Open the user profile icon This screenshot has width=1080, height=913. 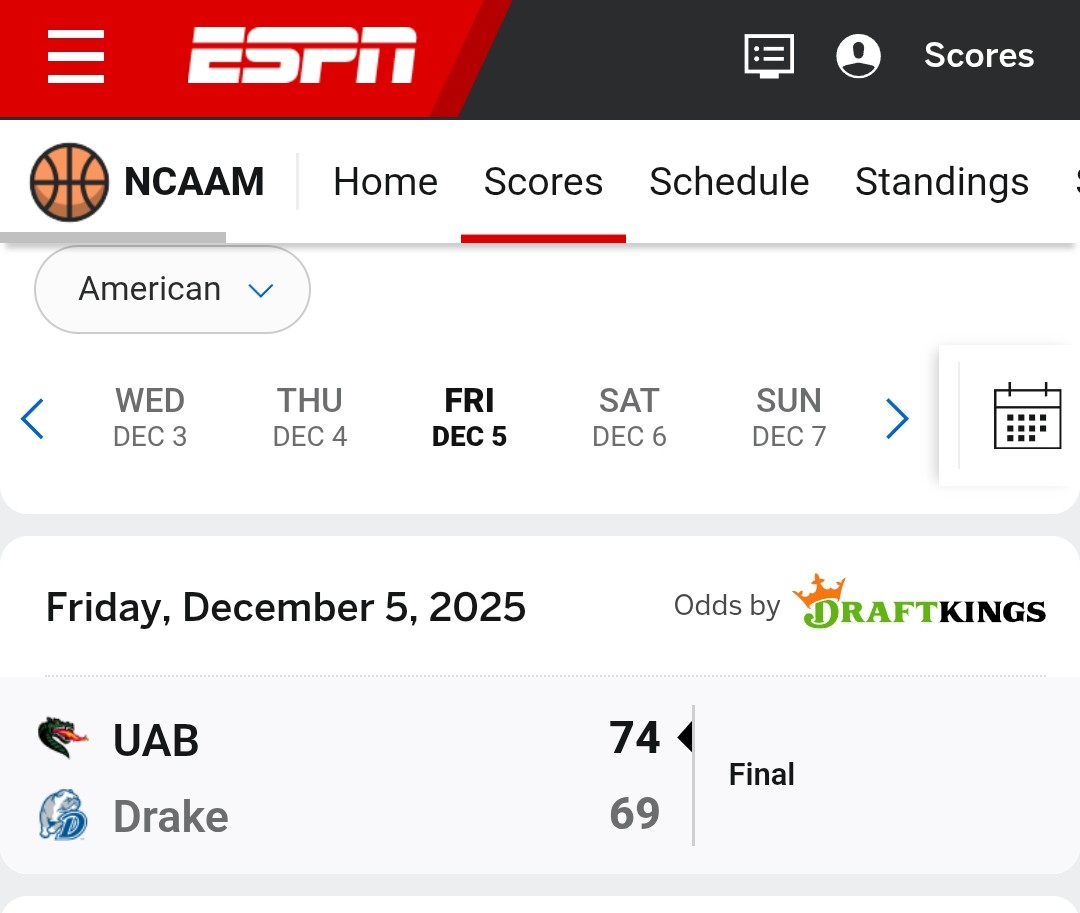[x=858, y=55]
